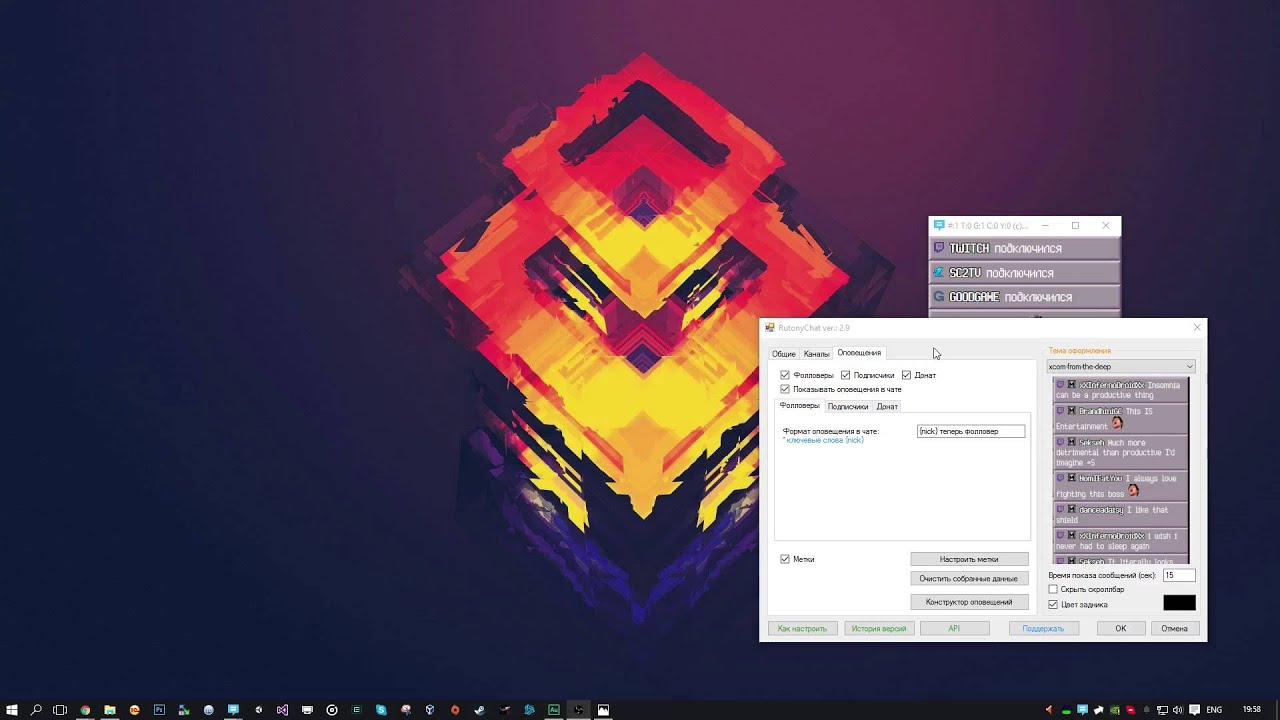Open the network tray icon

coord(1162,710)
